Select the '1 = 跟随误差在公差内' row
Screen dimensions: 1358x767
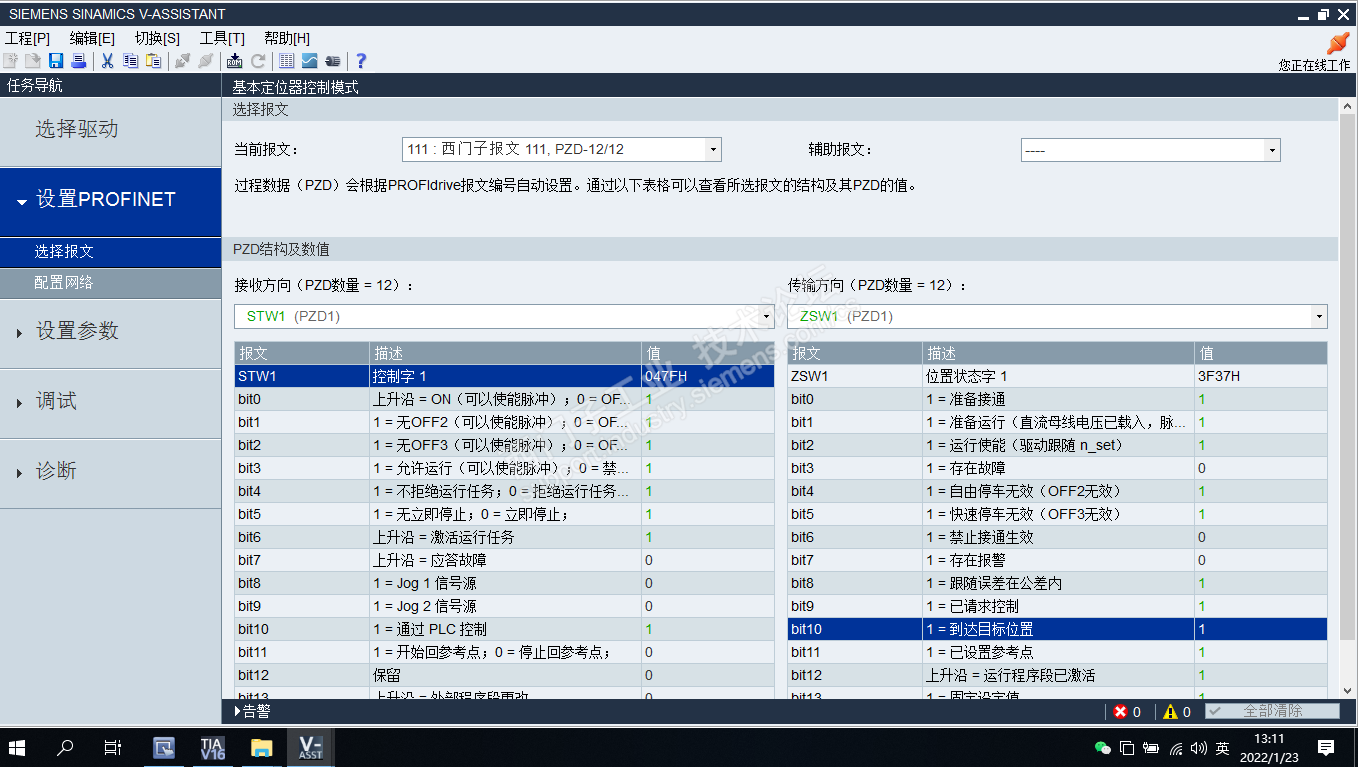tap(1057, 584)
